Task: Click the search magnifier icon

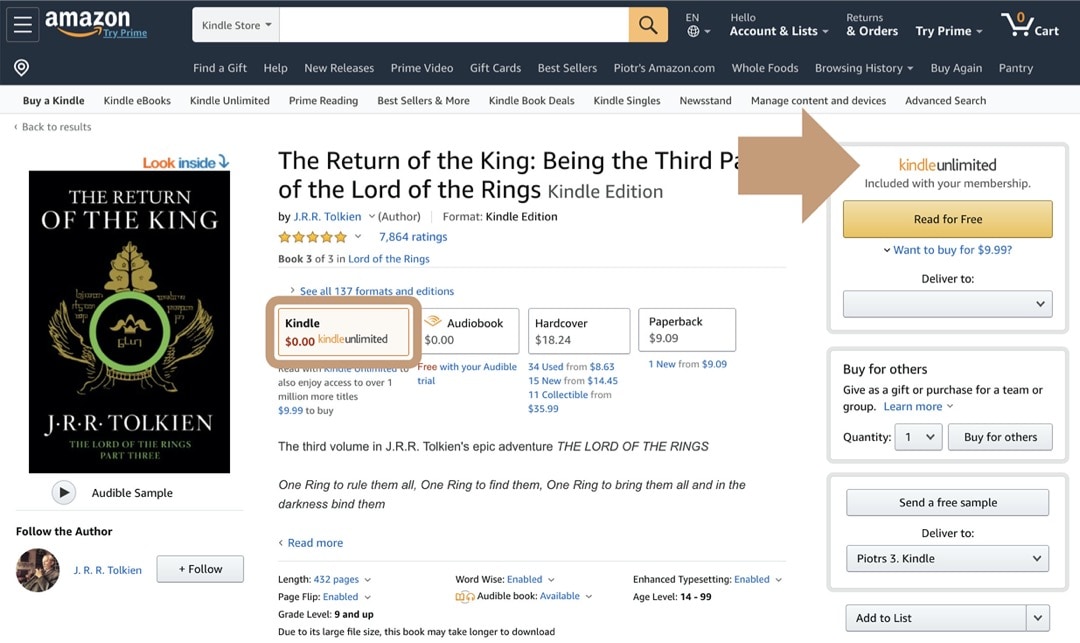Action: coord(647,24)
